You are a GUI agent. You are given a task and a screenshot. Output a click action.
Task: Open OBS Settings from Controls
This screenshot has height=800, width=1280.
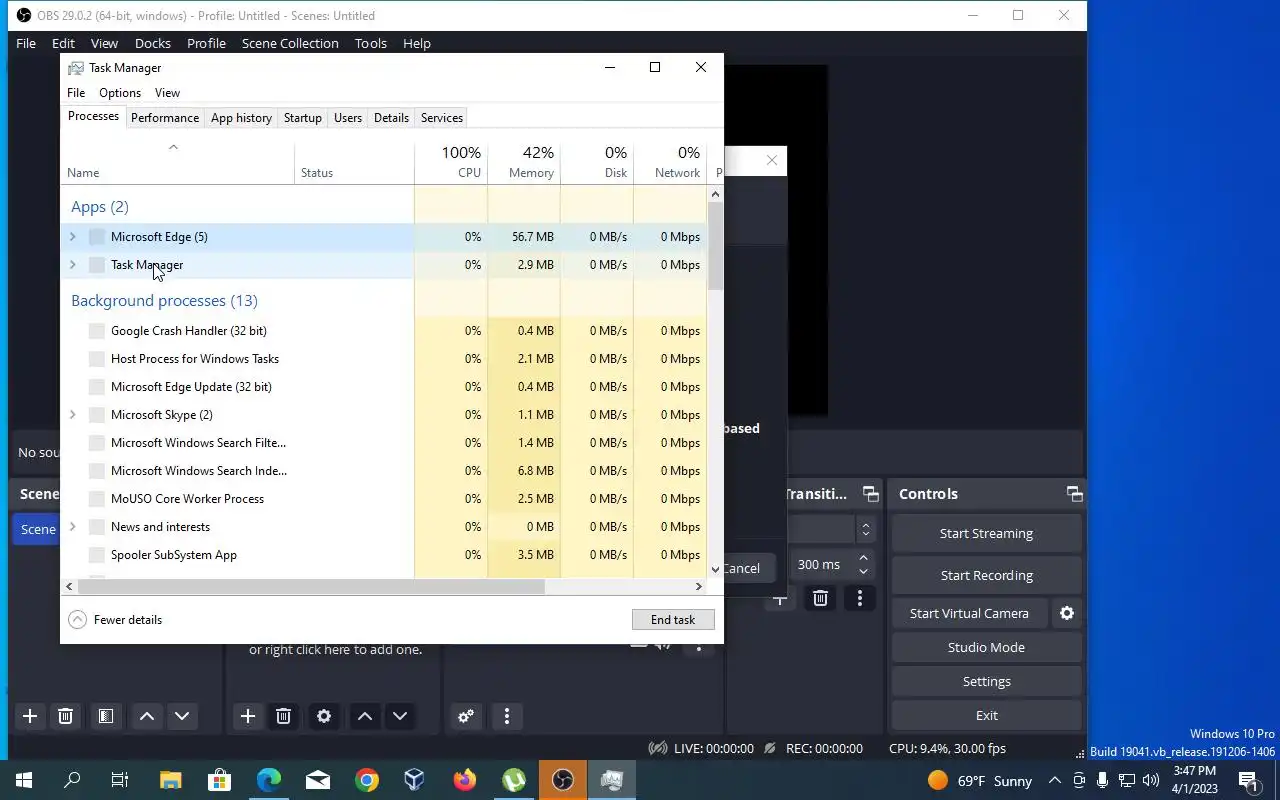(x=986, y=682)
